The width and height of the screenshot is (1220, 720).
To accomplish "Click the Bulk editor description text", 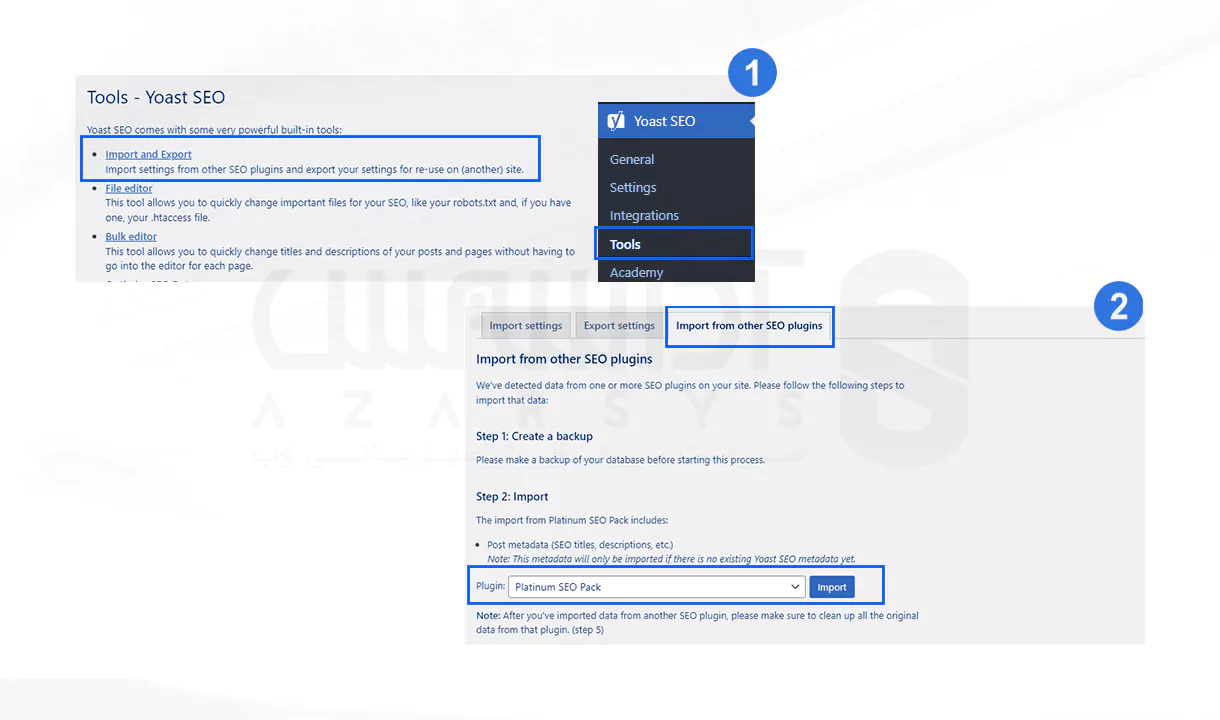I will pyautogui.click(x=340, y=259).
